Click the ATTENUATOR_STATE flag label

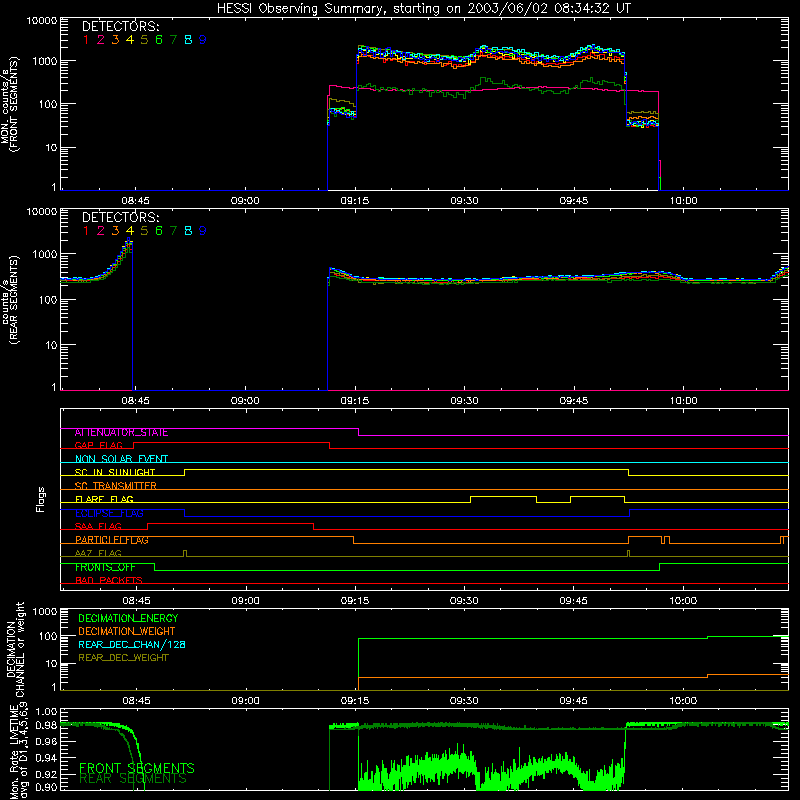[121, 433]
